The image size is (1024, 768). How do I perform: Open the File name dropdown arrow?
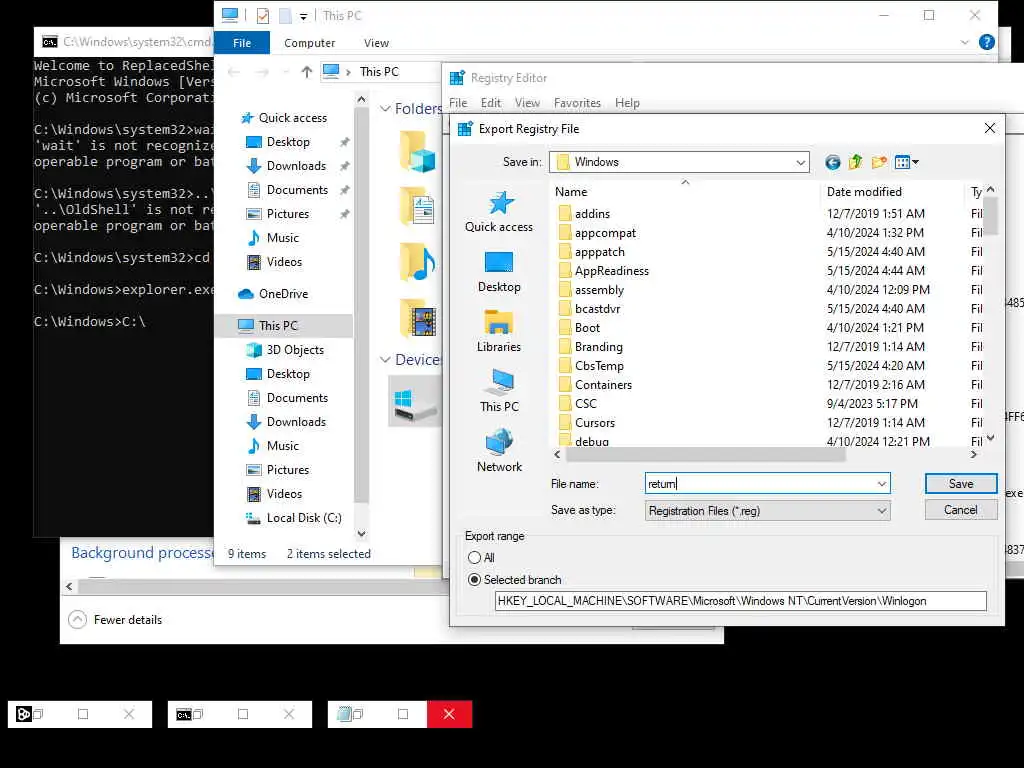click(x=882, y=484)
